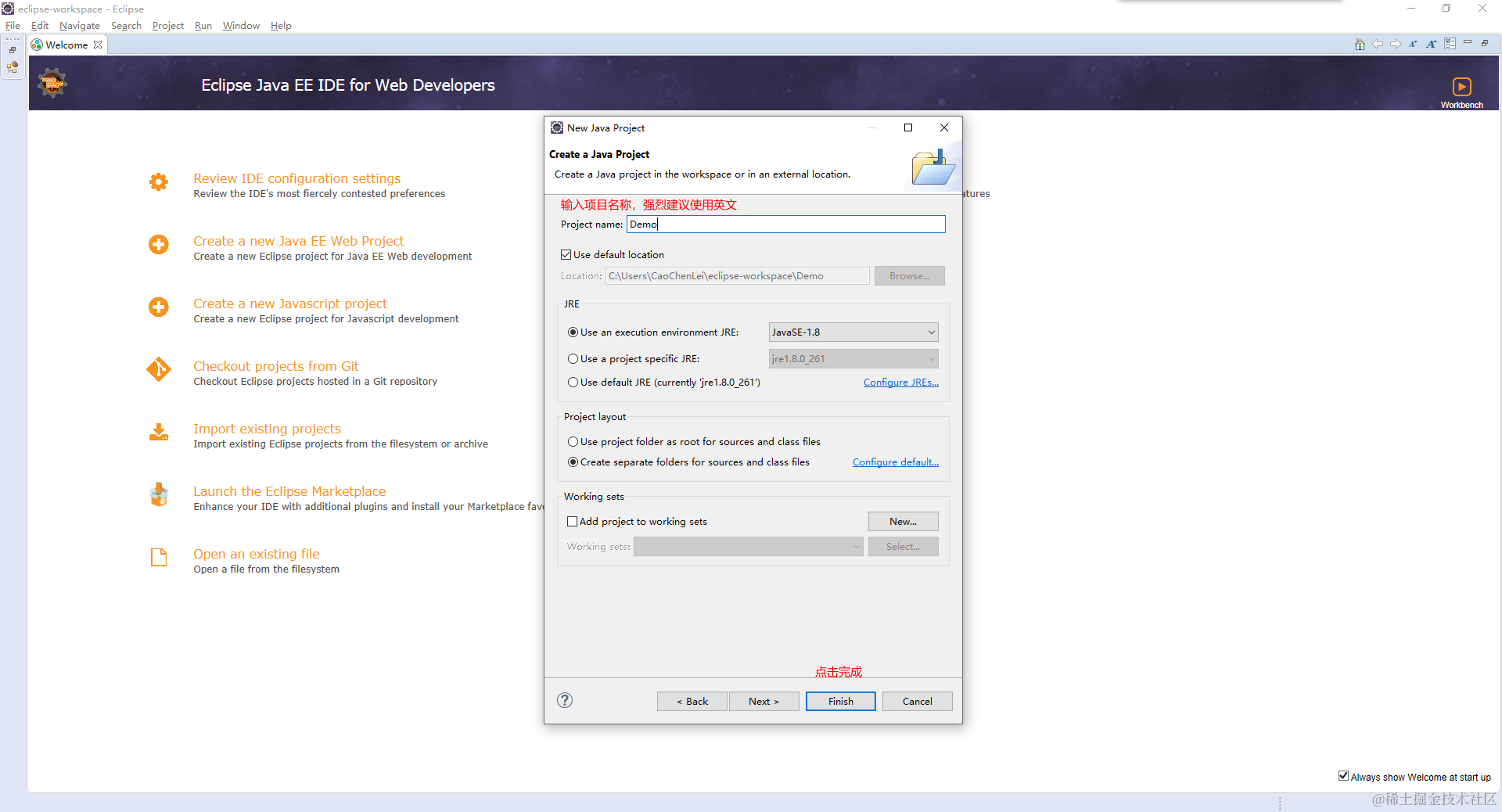Click the restore icon in left trim bar
The height and width of the screenshot is (812, 1502).
(x=13, y=50)
